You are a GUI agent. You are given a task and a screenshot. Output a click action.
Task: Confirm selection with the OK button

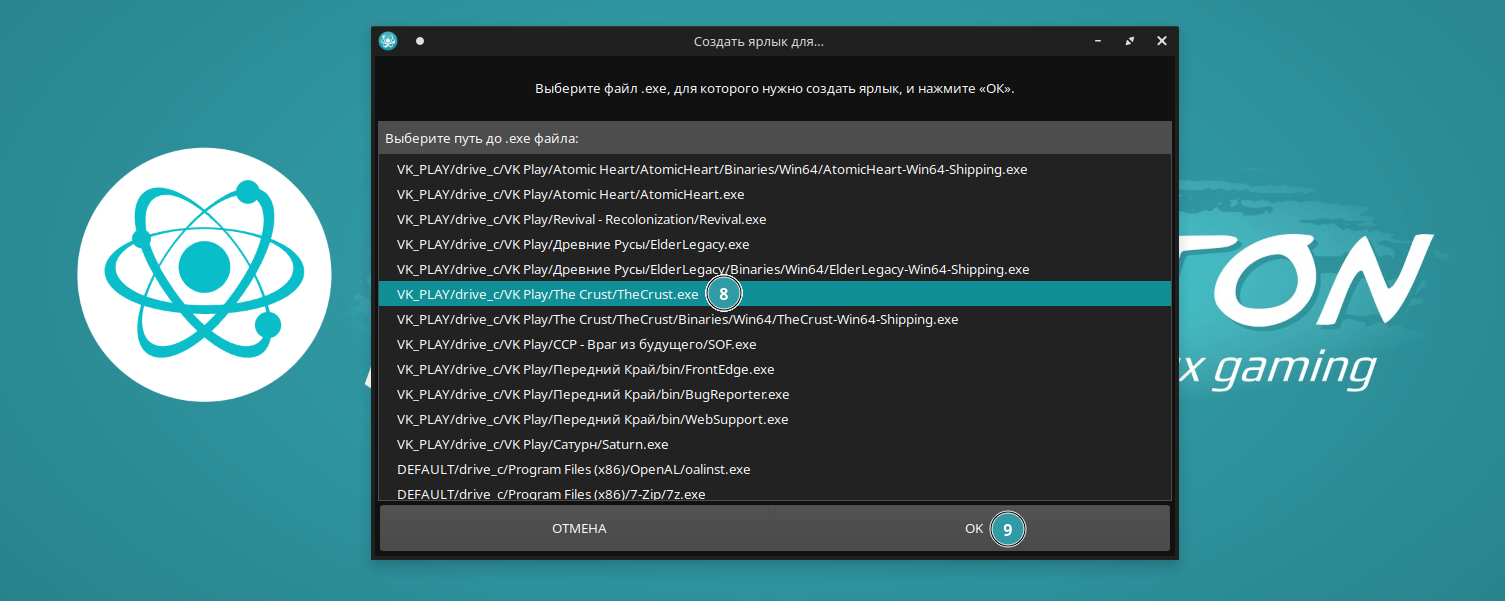click(x=973, y=528)
